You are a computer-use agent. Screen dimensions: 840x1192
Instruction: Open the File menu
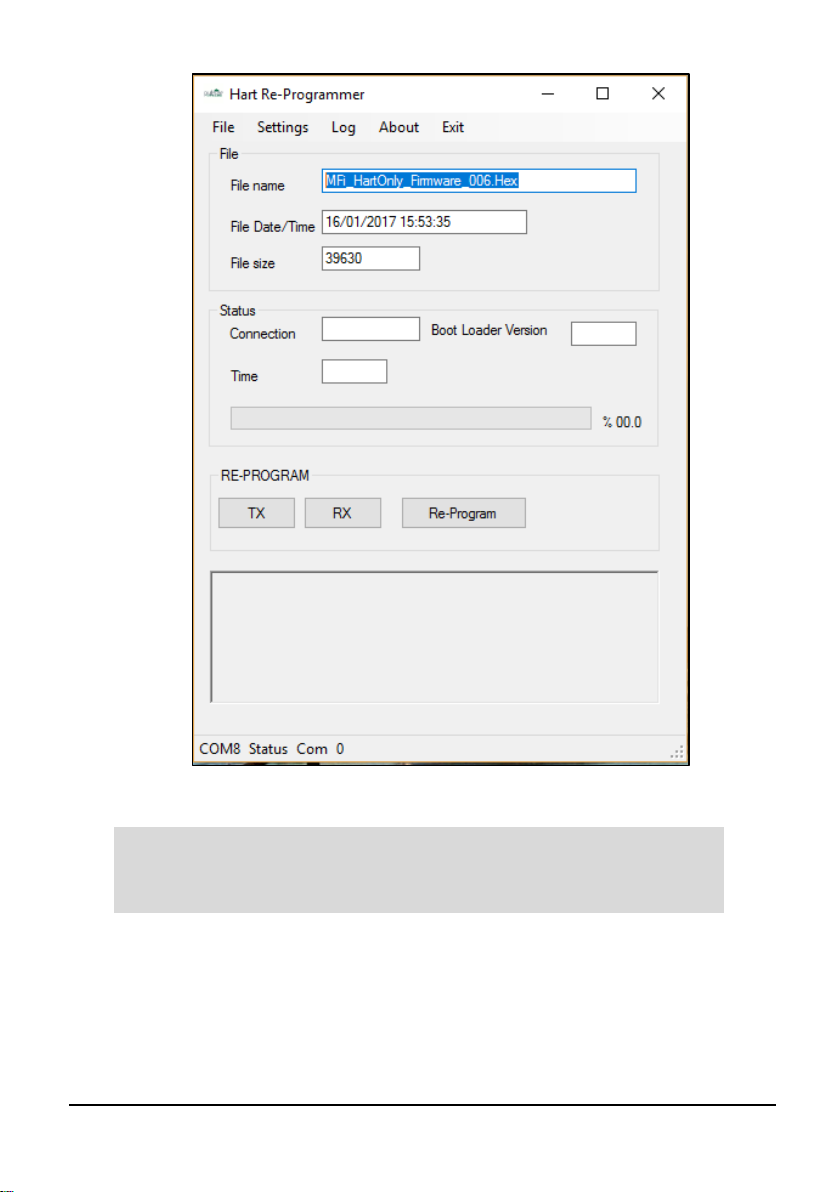pyautogui.click(x=223, y=127)
